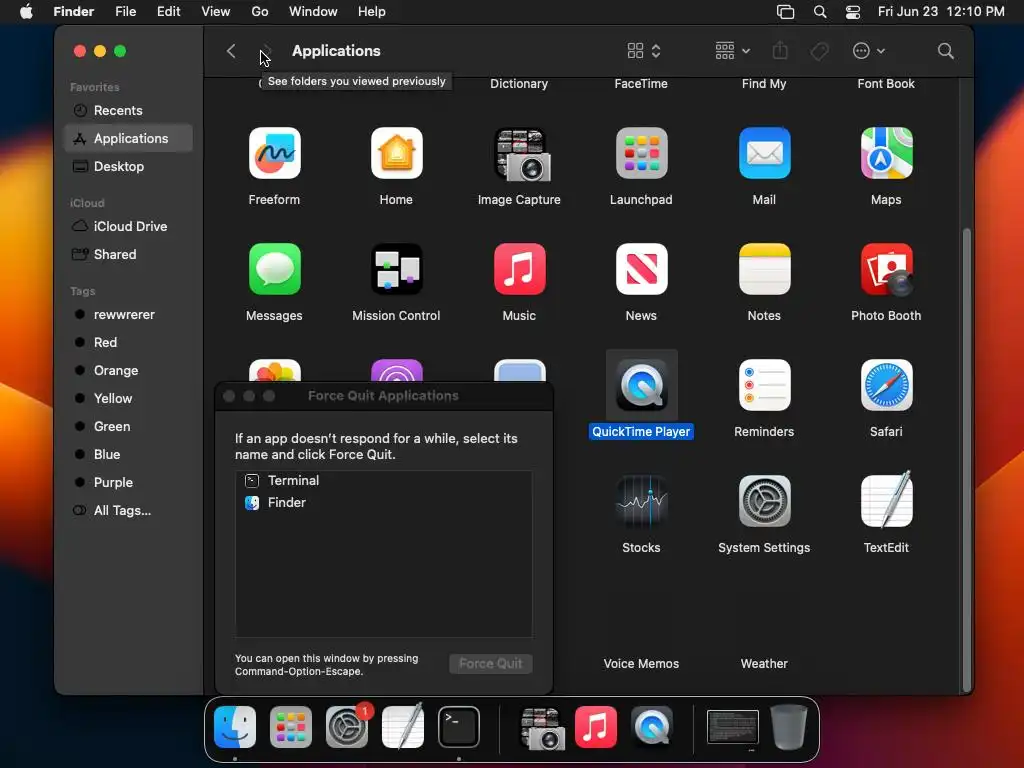Select the Safari app icon
This screenshot has width=1024, height=768.
(886, 385)
